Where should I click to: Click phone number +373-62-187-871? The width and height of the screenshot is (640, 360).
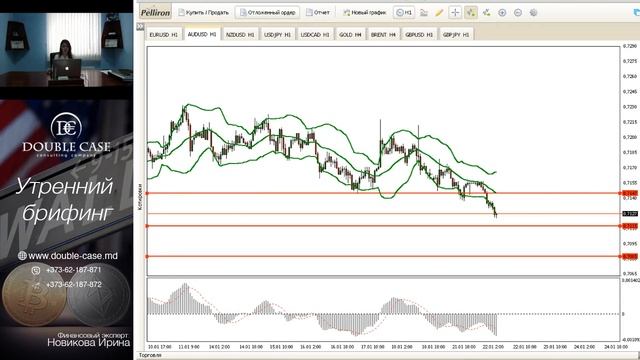pos(73,270)
